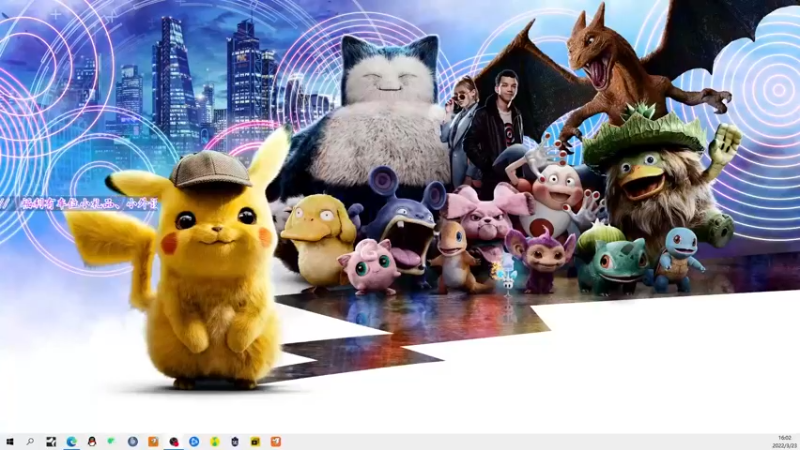Open the last orange taskbar app
Screen dimensions: 800x450
(276, 442)
